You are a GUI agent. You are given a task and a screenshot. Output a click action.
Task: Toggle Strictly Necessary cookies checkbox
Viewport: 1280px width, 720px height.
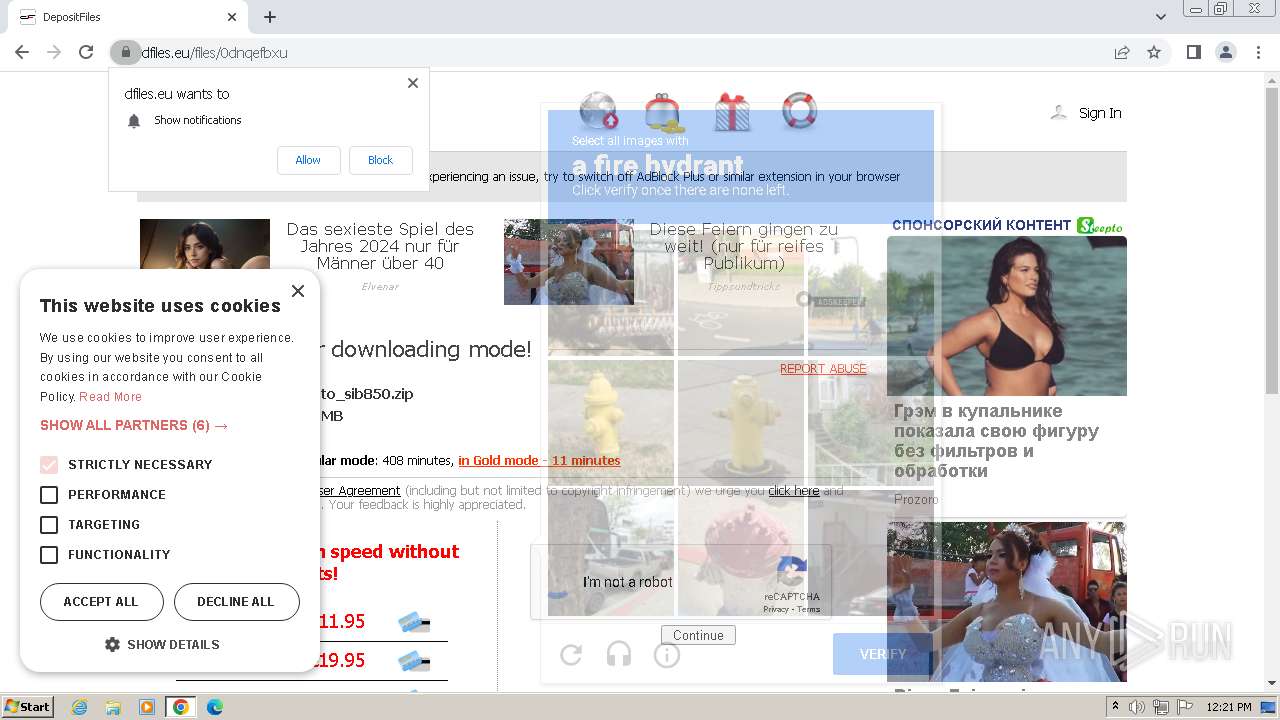point(49,464)
